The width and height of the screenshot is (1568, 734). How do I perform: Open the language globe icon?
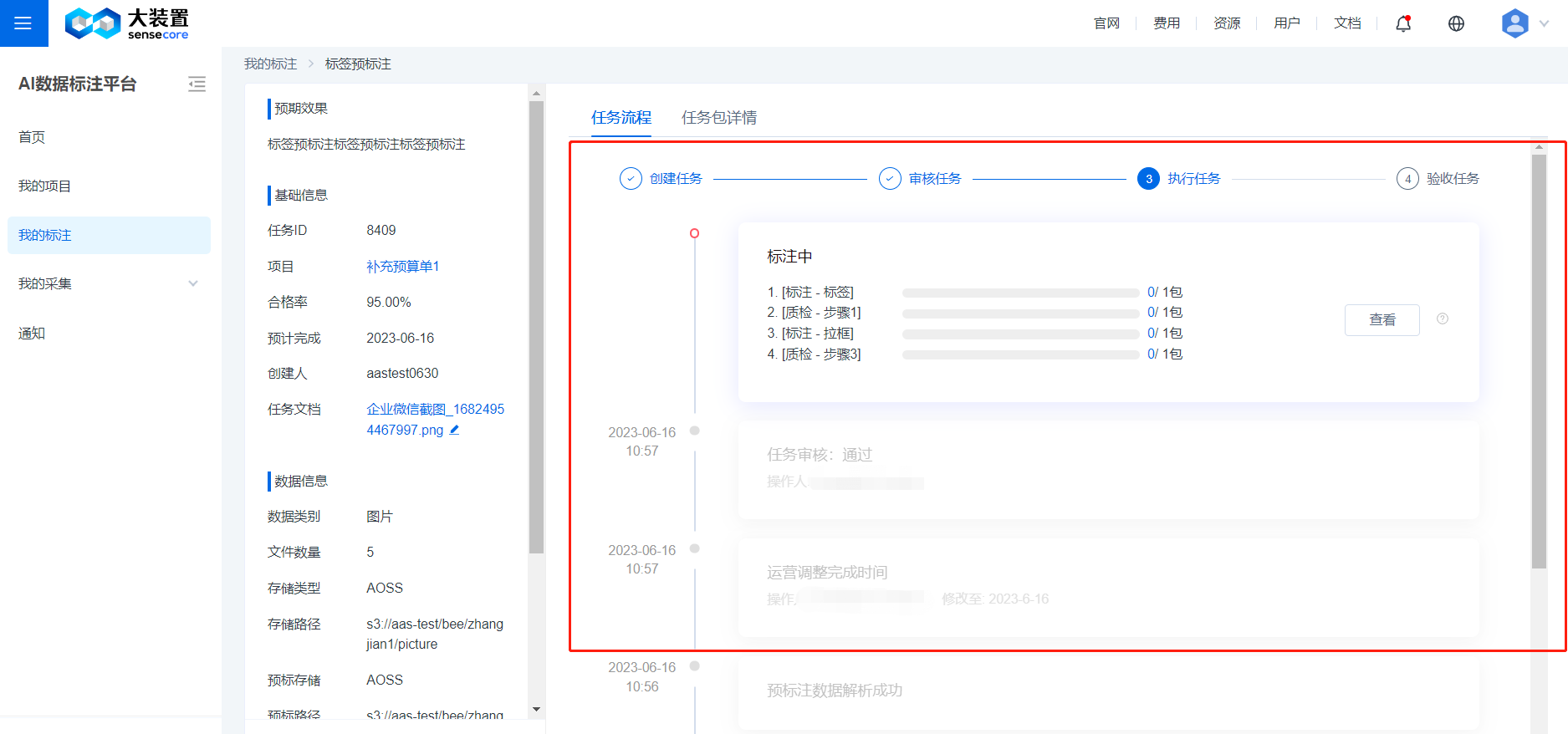[x=1456, y=23]
